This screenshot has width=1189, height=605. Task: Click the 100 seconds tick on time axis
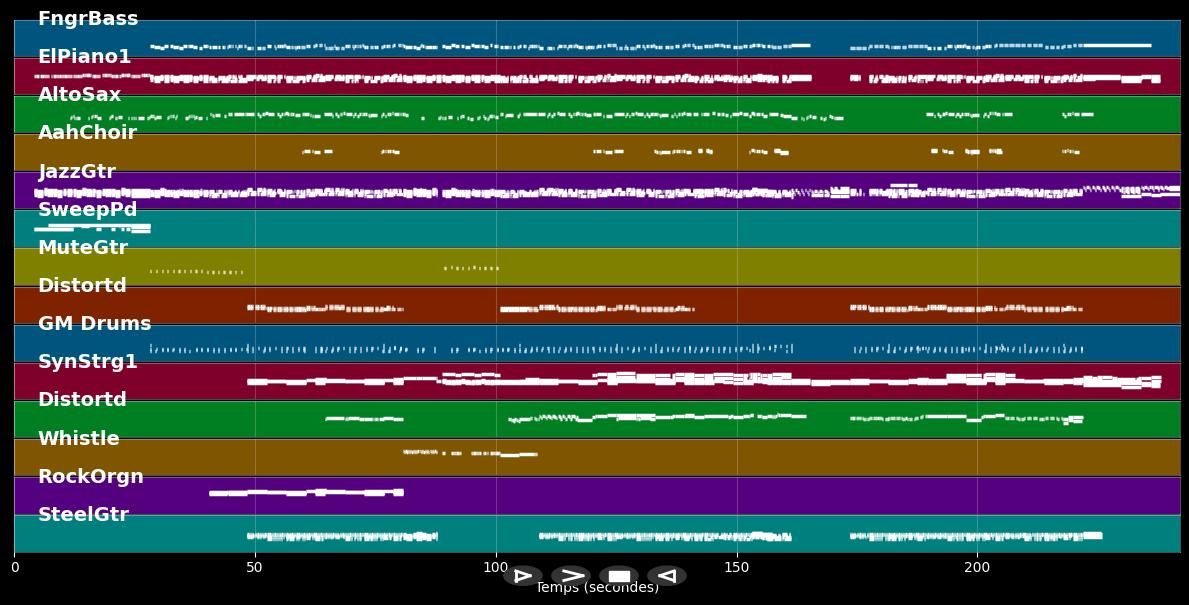496,567
